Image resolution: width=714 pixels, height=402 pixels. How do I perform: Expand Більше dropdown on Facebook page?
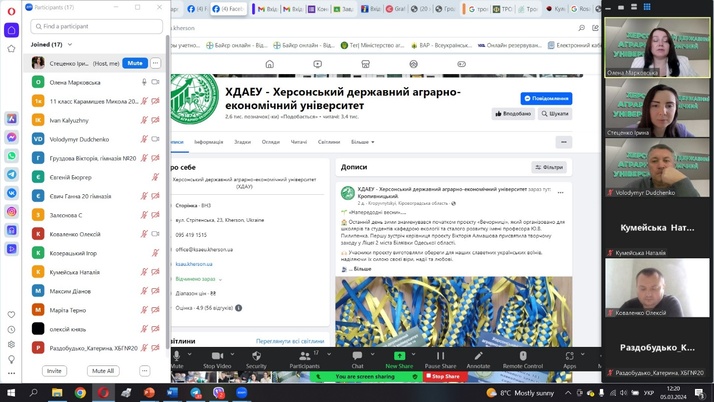point(362,142)
